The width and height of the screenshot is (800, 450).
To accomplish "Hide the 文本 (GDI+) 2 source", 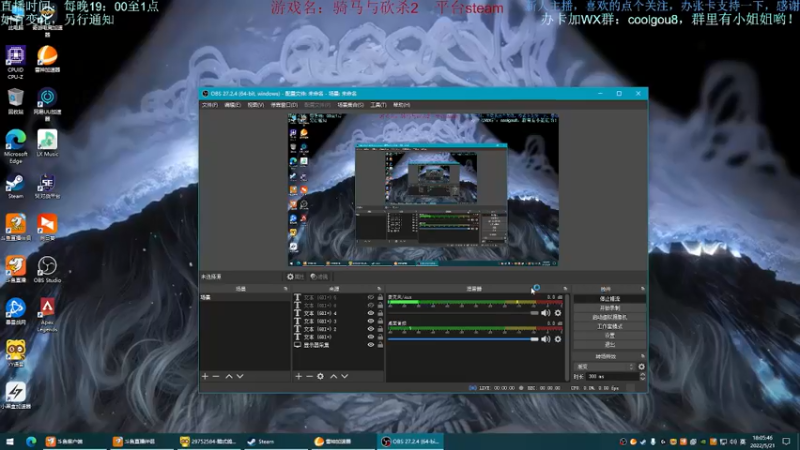I will (x=370, y=329).
